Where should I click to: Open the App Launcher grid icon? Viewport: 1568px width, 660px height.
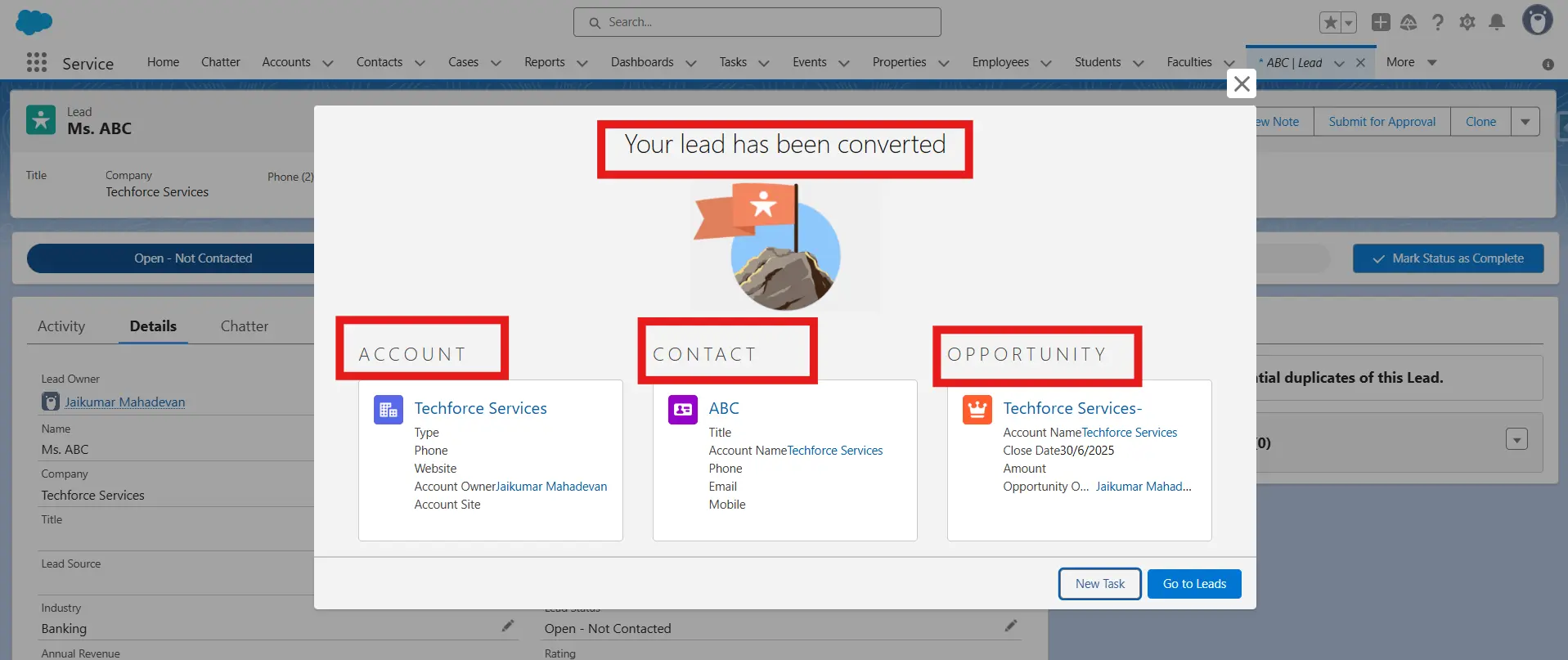click(37, 63)
